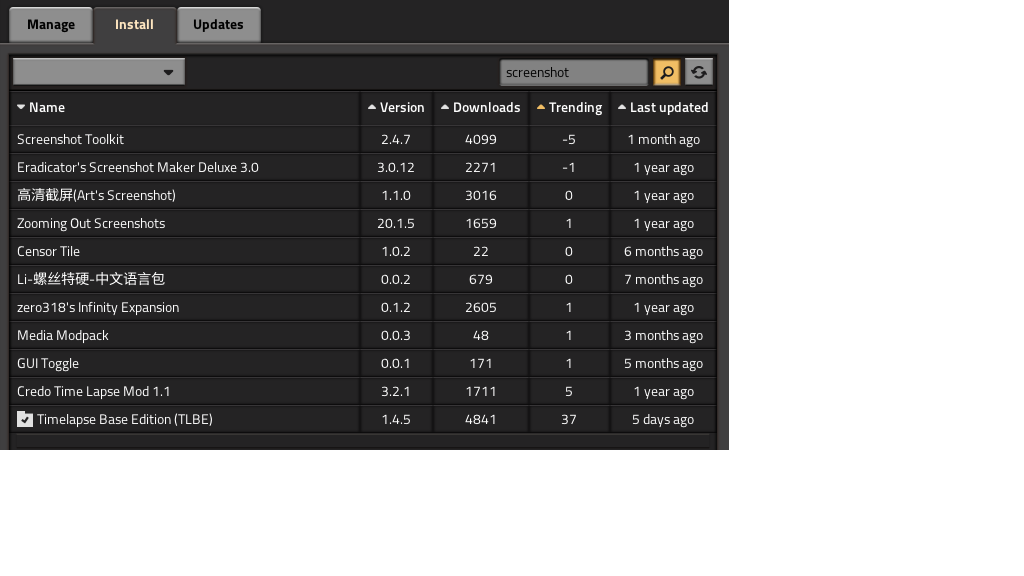Sort mods by the Trending column
Image resolution: width=1024 pixels, height=576 pixels.
569,108
